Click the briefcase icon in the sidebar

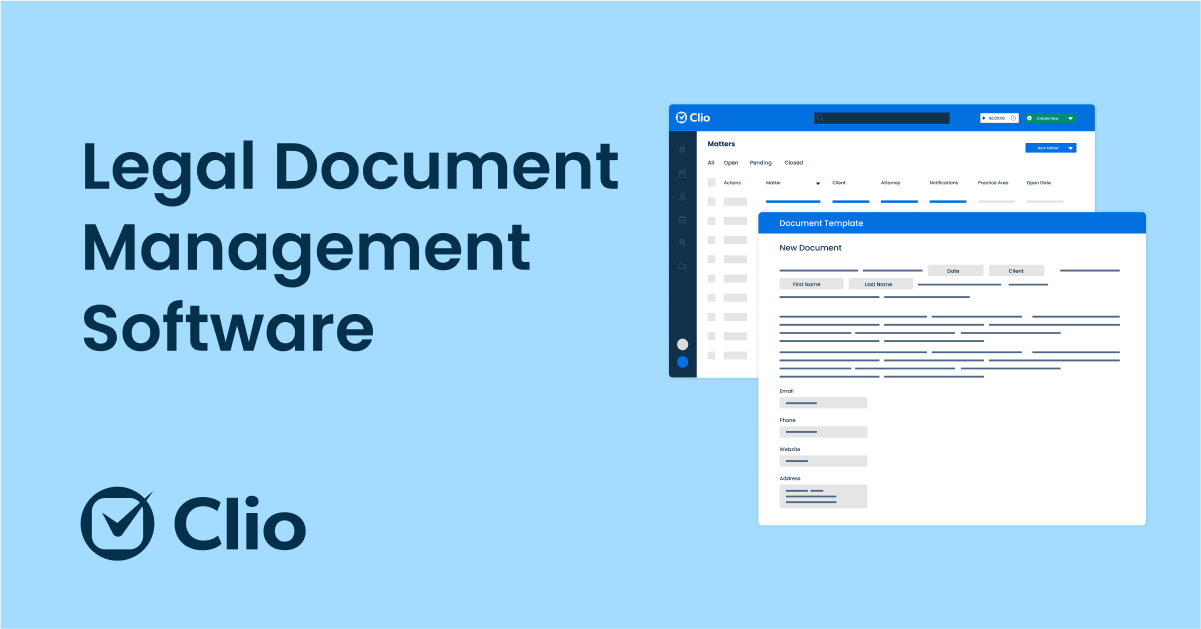682,219
